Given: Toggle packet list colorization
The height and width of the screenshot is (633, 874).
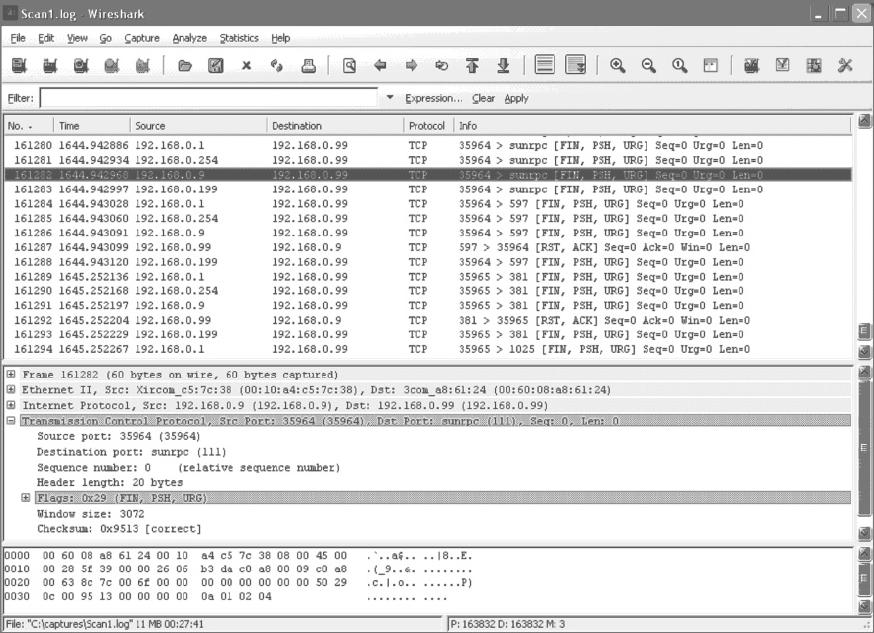Looking at the screenshot, I should click(545, 65).
